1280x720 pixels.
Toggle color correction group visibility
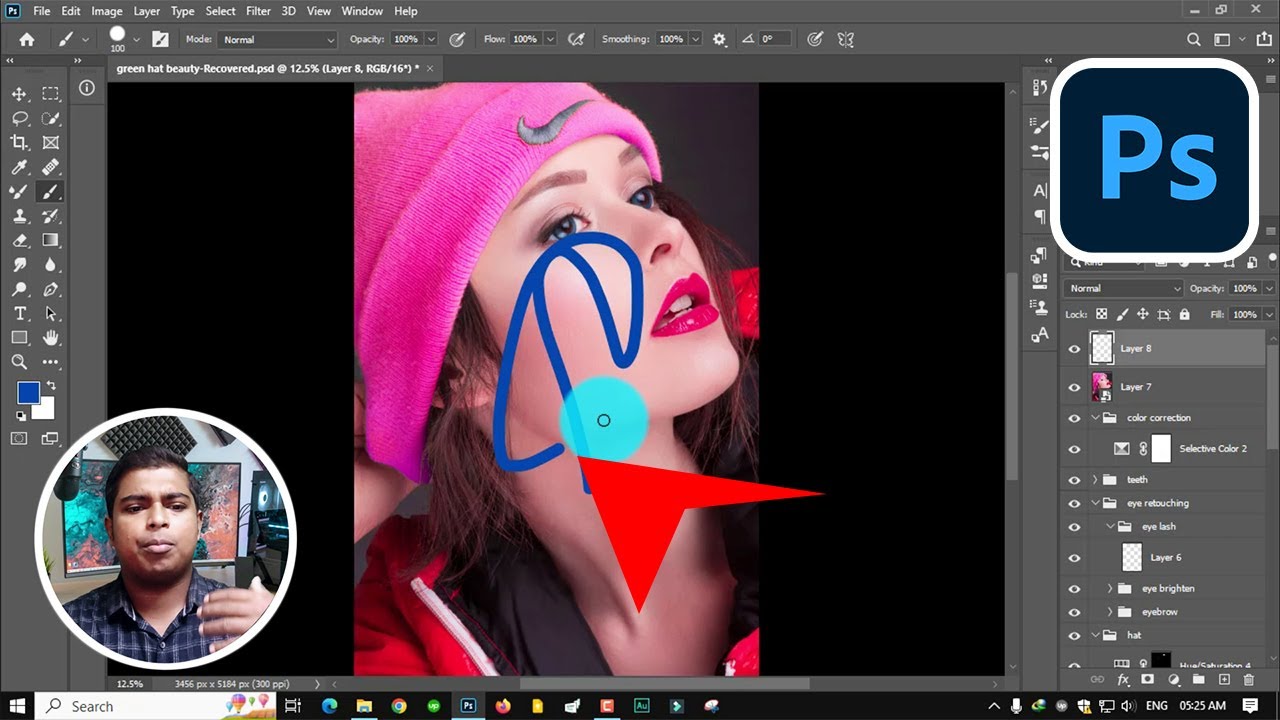tap(1075, 418)
